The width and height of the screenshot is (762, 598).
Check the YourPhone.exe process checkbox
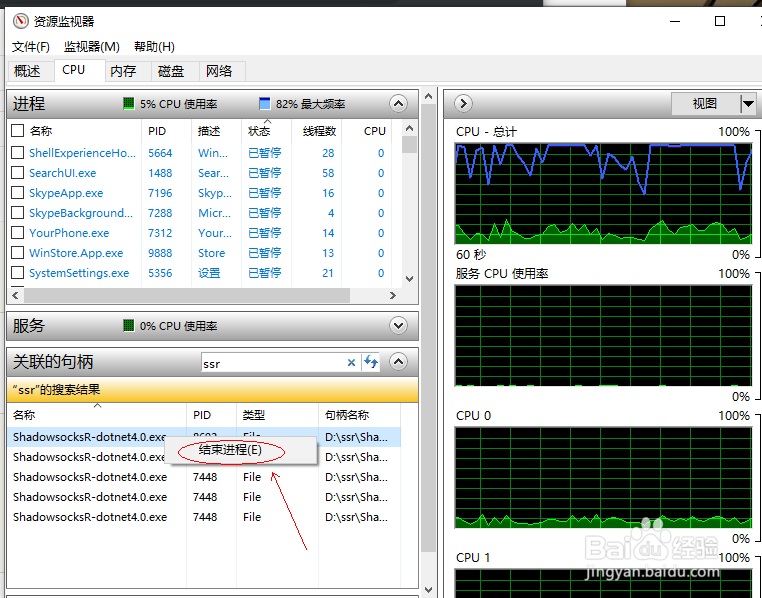pyautogui.click(x=17, y=232)
